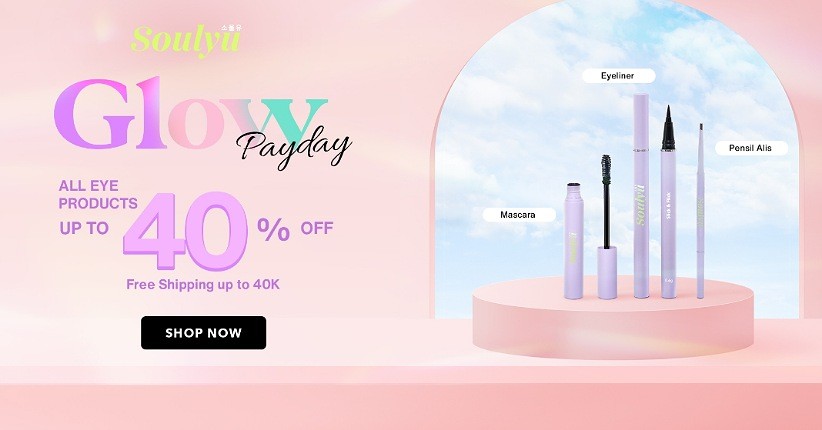
Task: Click the round pink display podium
Action: [x=613, y=319]
